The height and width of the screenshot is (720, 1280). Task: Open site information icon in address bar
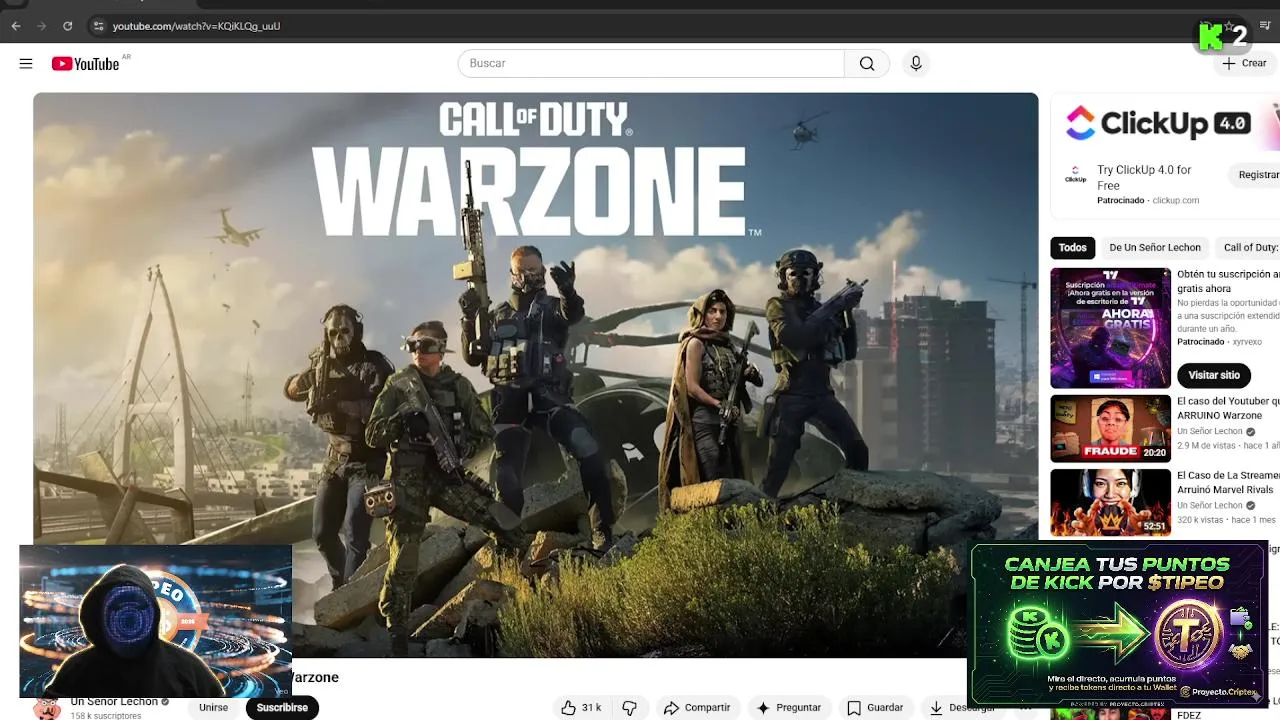[x=98, y=26]
